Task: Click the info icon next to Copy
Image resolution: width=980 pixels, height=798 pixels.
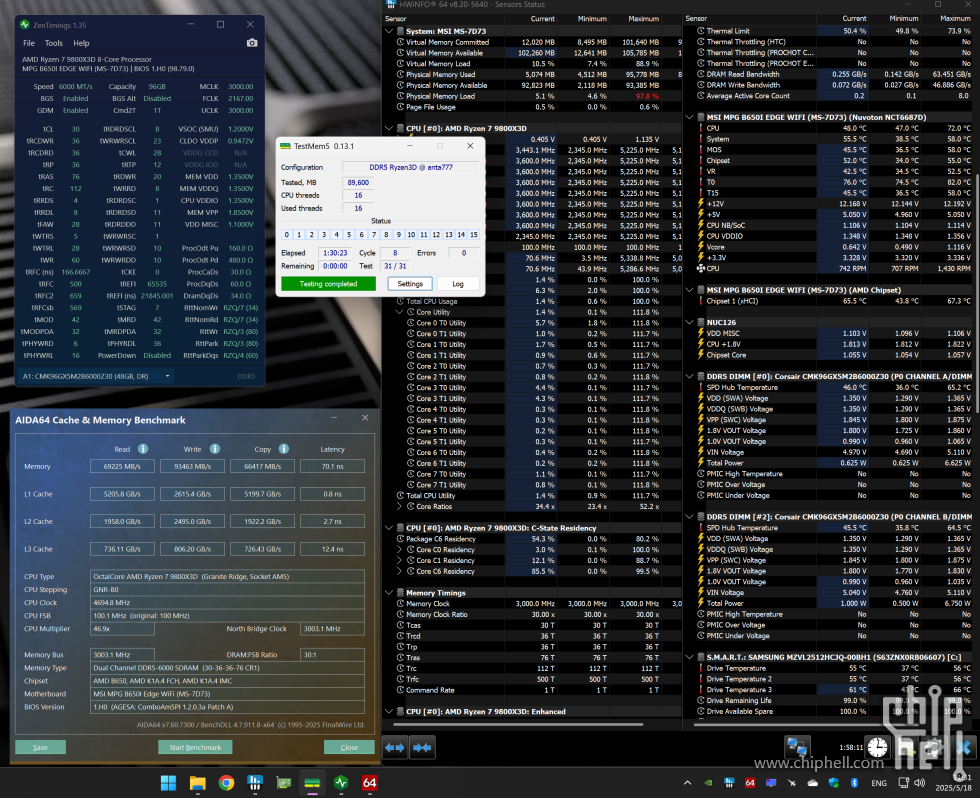Action: point(284,449)
